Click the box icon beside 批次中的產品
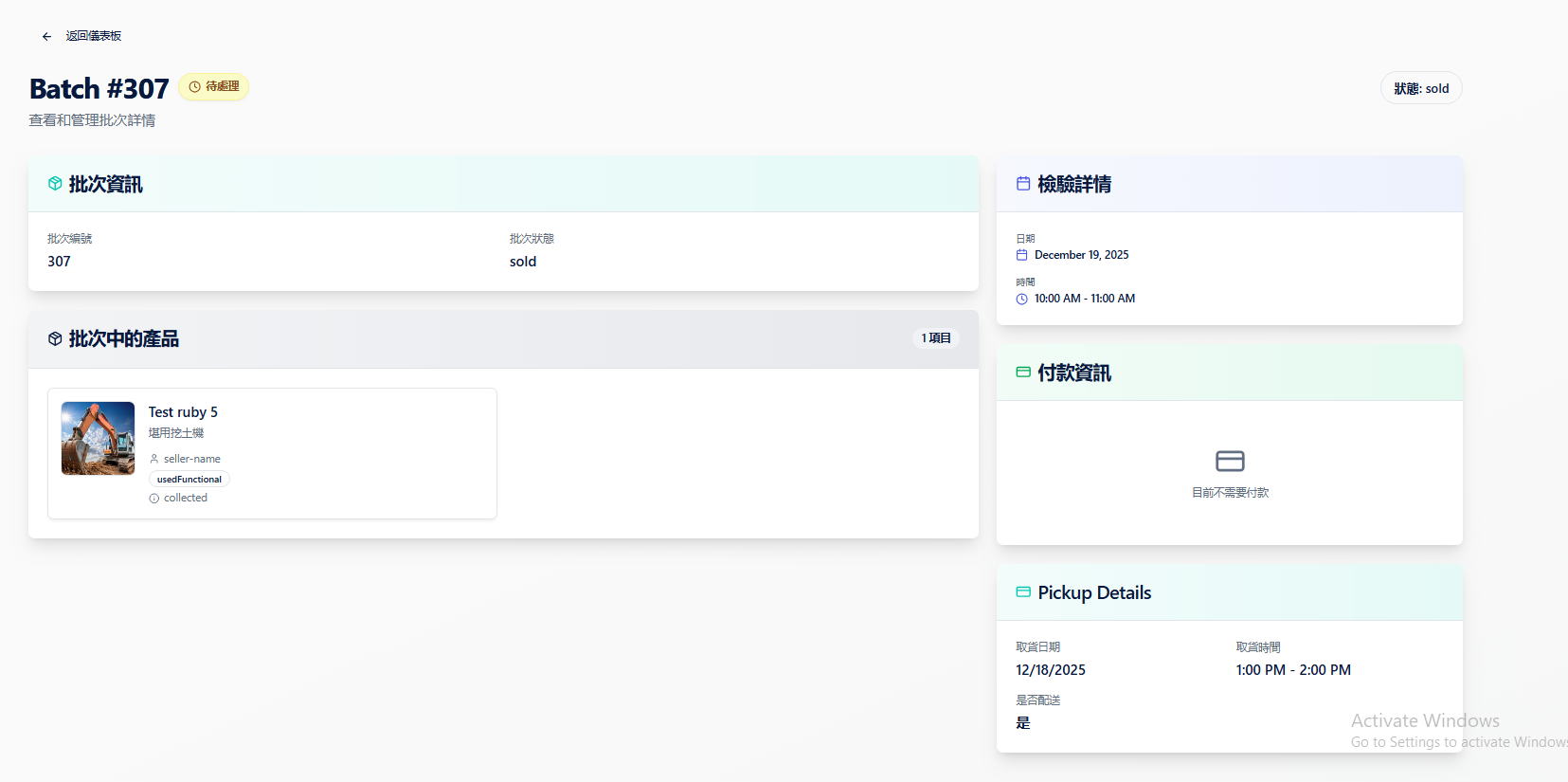The image size is (1568, 782). pos(55,338)
